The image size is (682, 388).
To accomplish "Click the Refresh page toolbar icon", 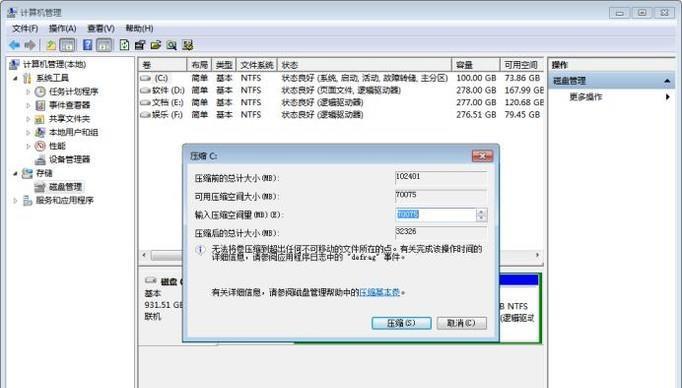I will [124, 45].
